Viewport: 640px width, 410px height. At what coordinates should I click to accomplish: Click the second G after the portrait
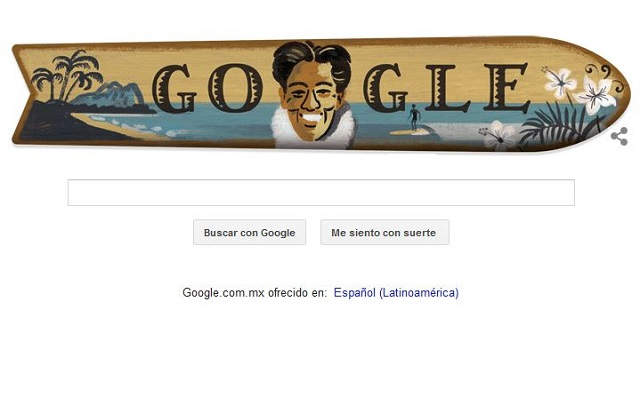click(386, 89)
